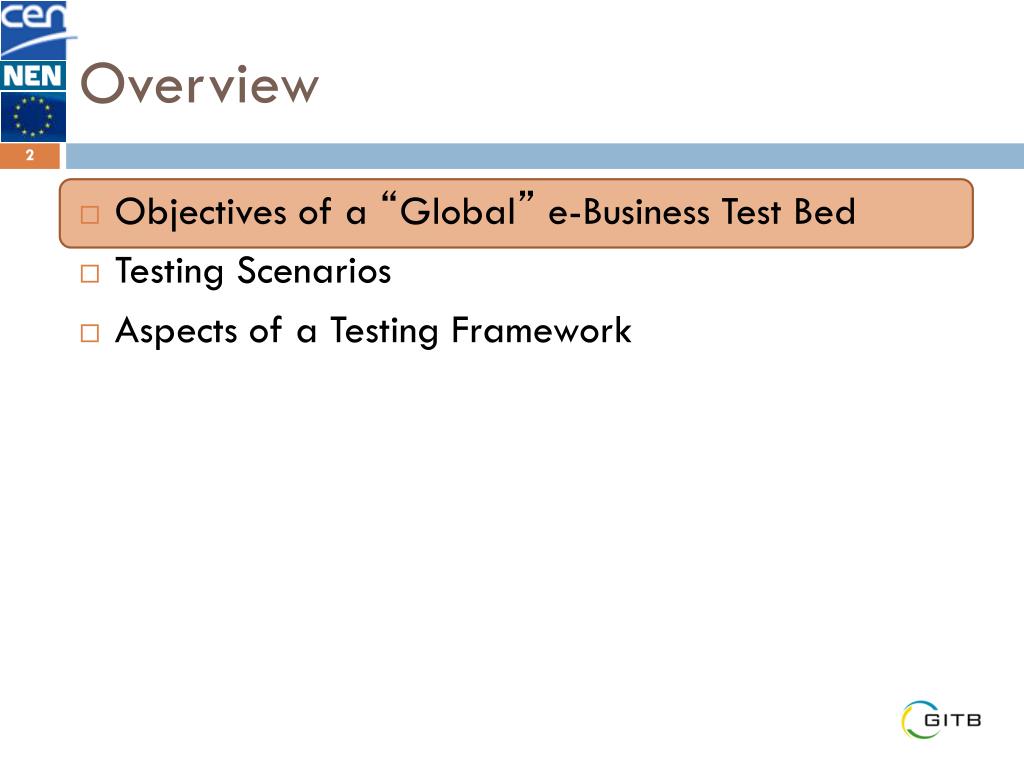Click the EU flag stars emblem
Viewport: 1024px width, 768px height.
pos(33,117)
